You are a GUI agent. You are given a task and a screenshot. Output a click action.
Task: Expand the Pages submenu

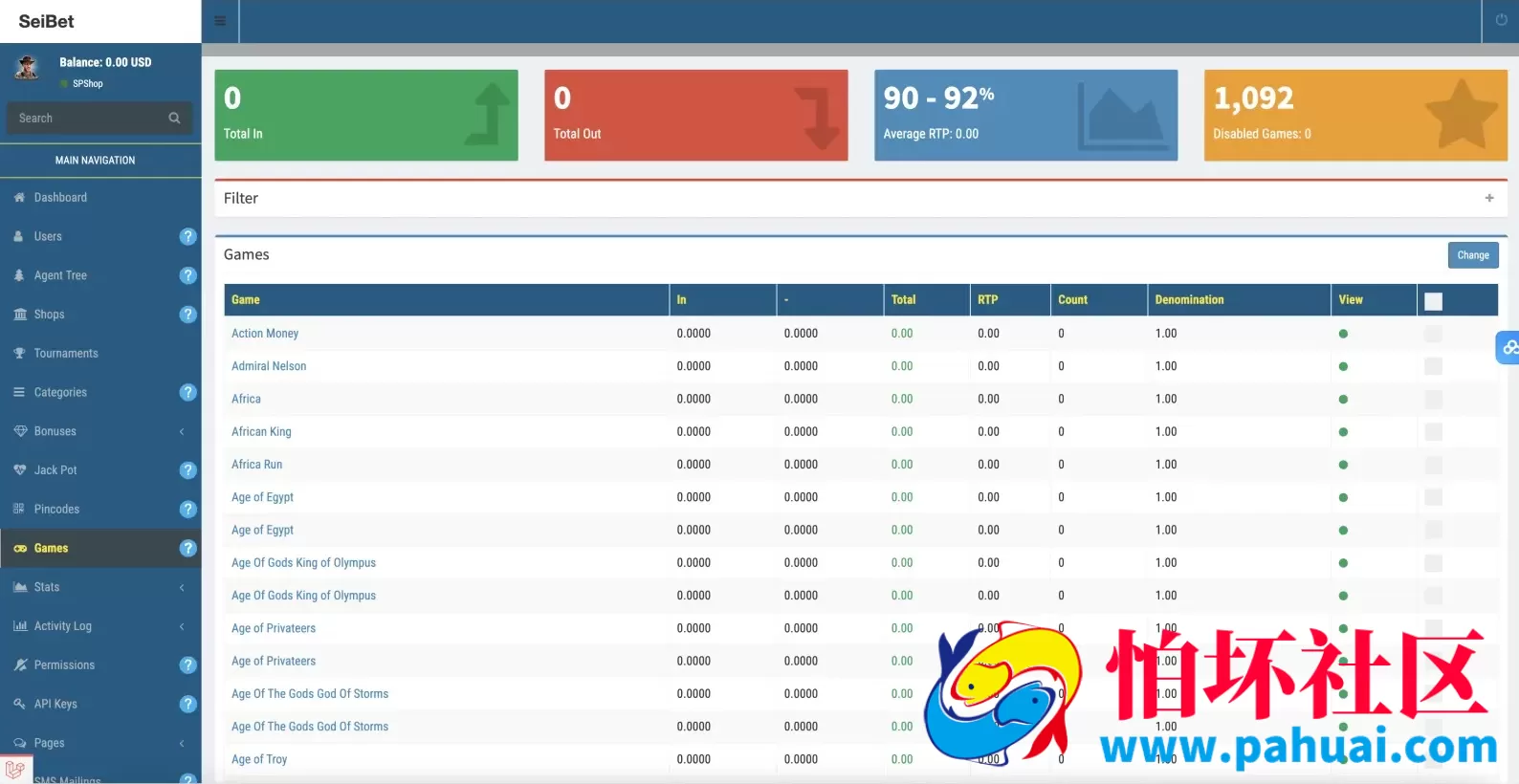(x=182, y=743)
